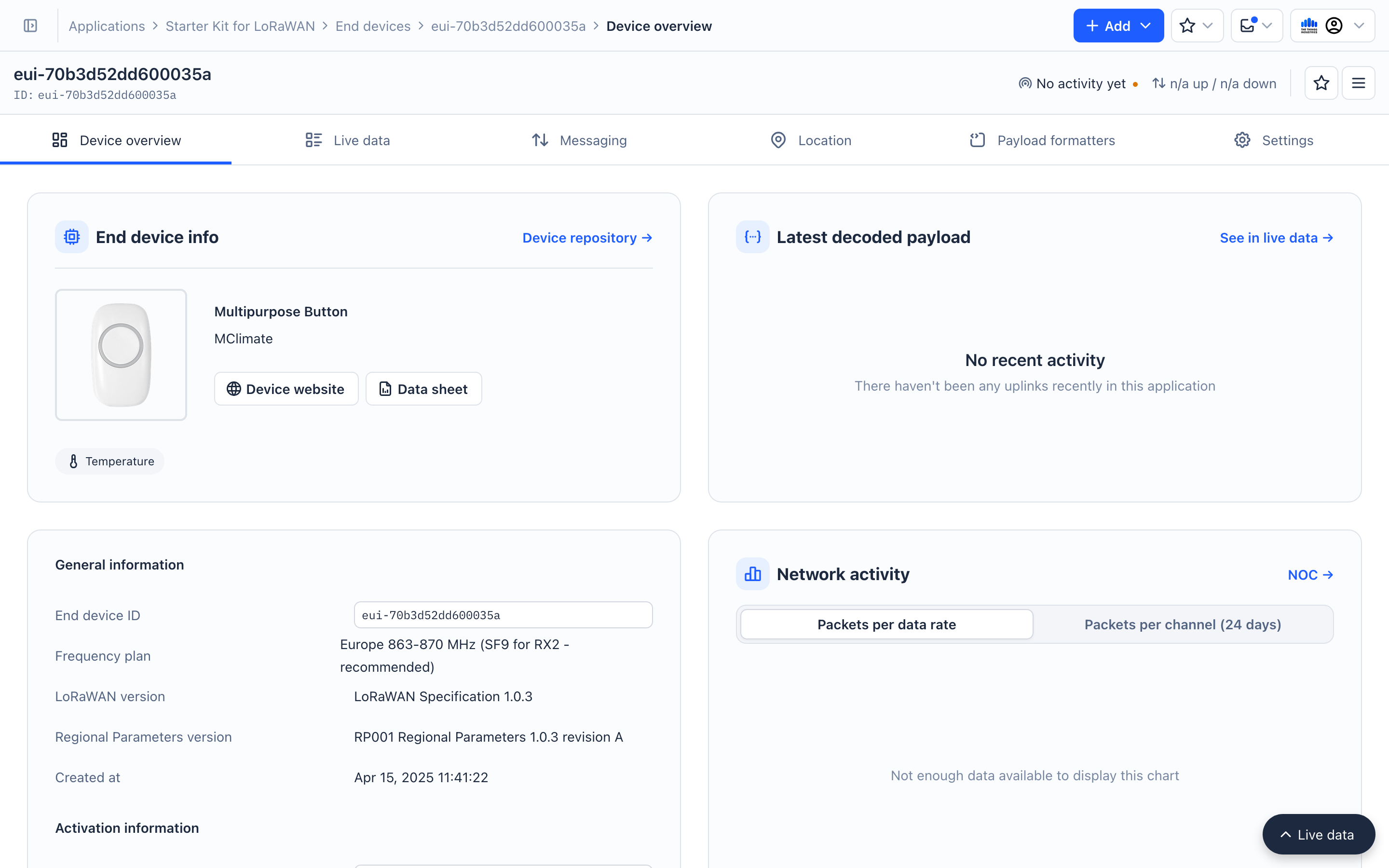Switch to the Payload formatters tab

click(x=1042, y=141)
